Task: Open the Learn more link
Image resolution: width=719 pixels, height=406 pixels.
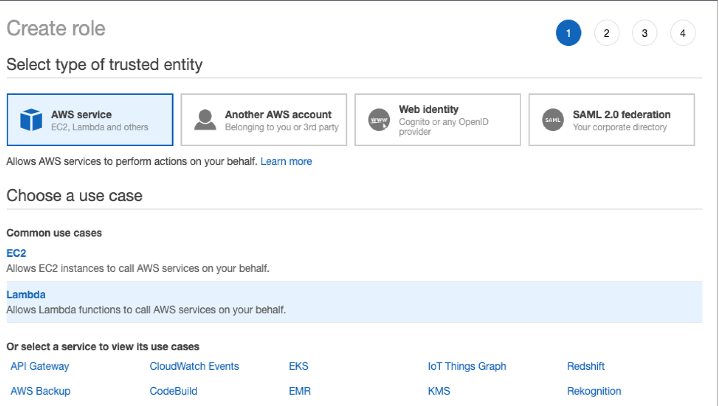Action: [286, 161]
